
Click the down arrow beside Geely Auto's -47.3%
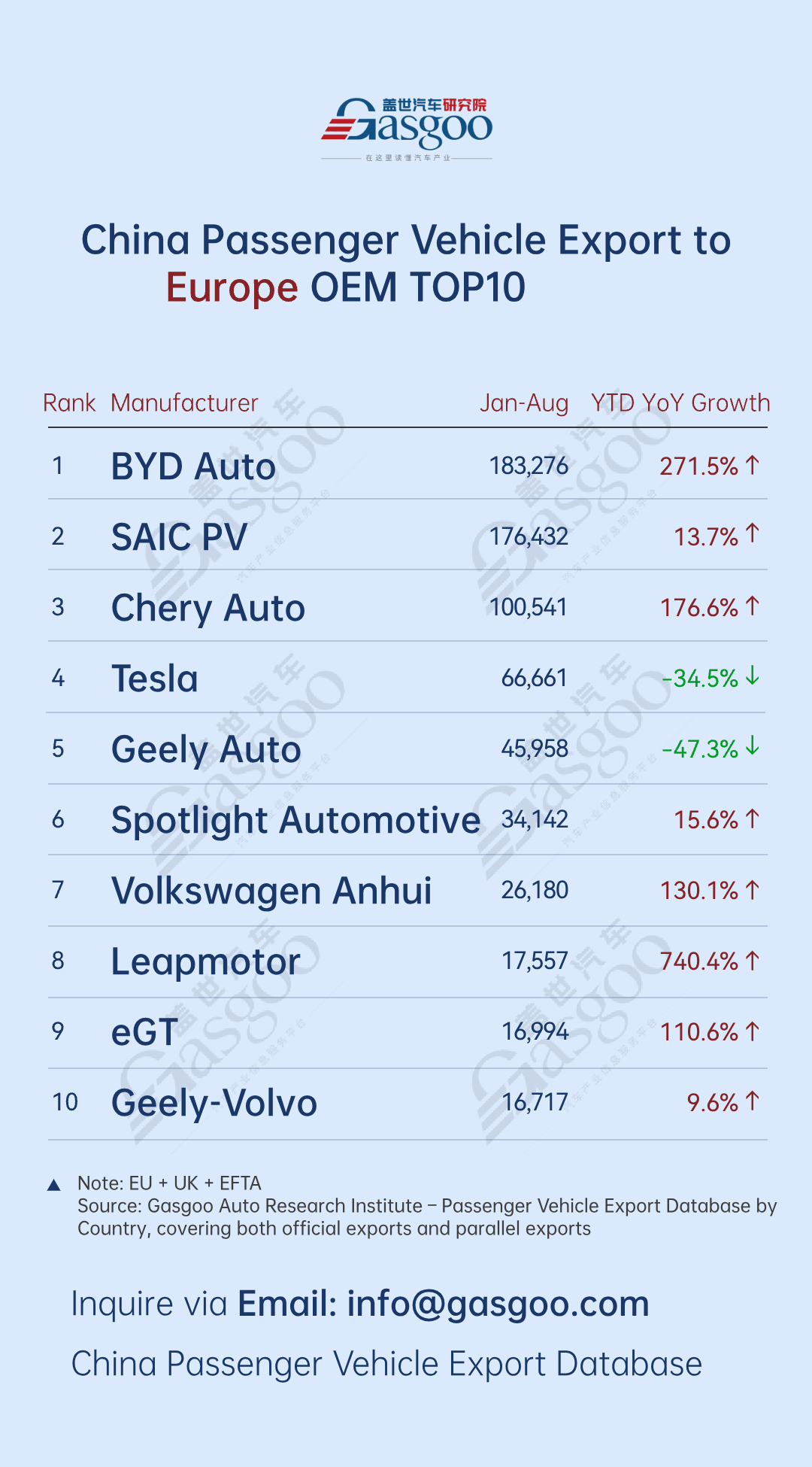pos(753,747)
